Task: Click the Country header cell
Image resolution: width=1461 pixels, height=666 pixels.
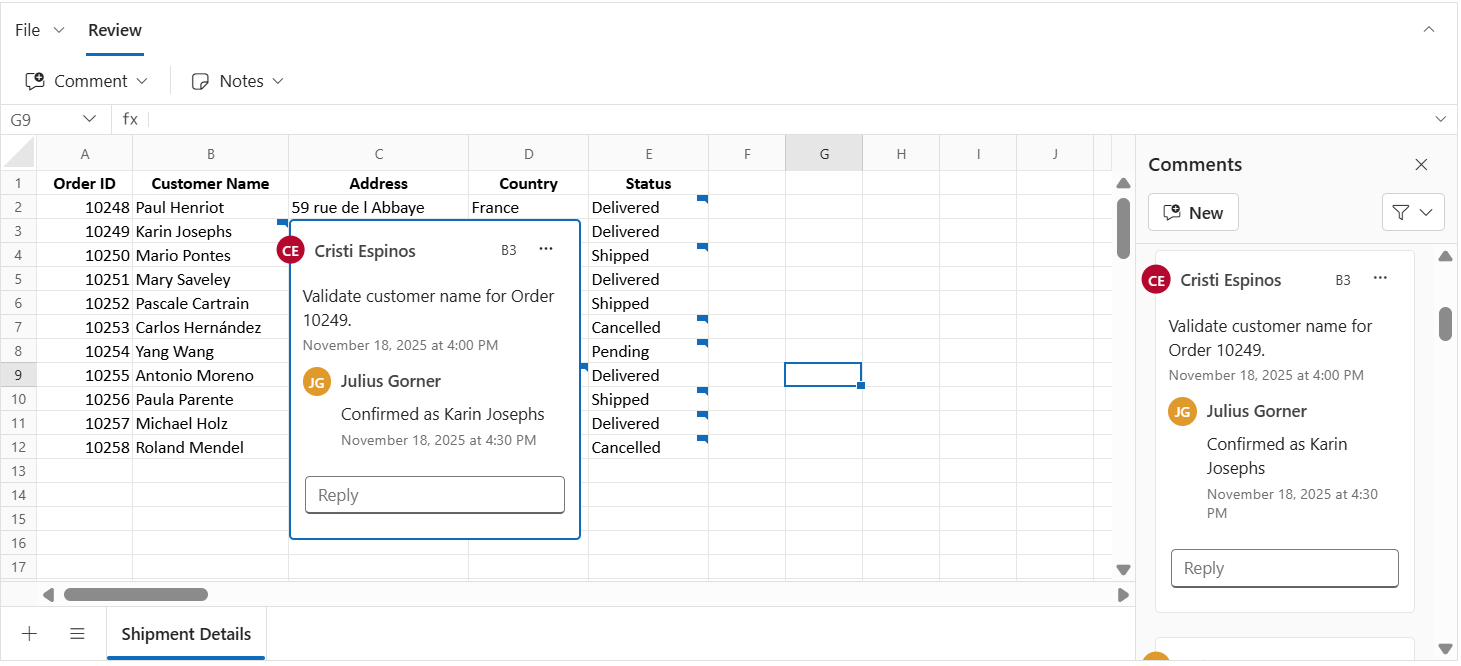Action: [x=529, y=183]
